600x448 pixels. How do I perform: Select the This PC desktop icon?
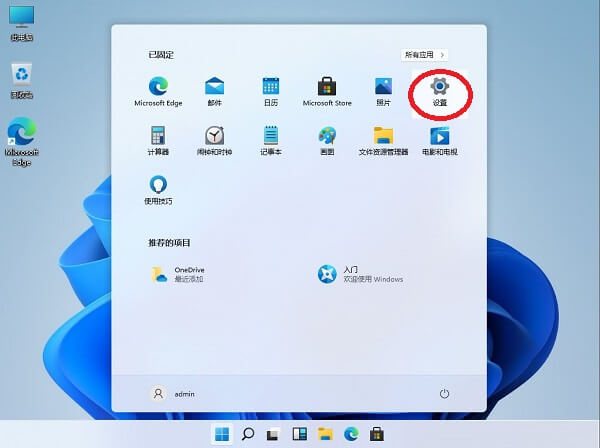(21, 24)
